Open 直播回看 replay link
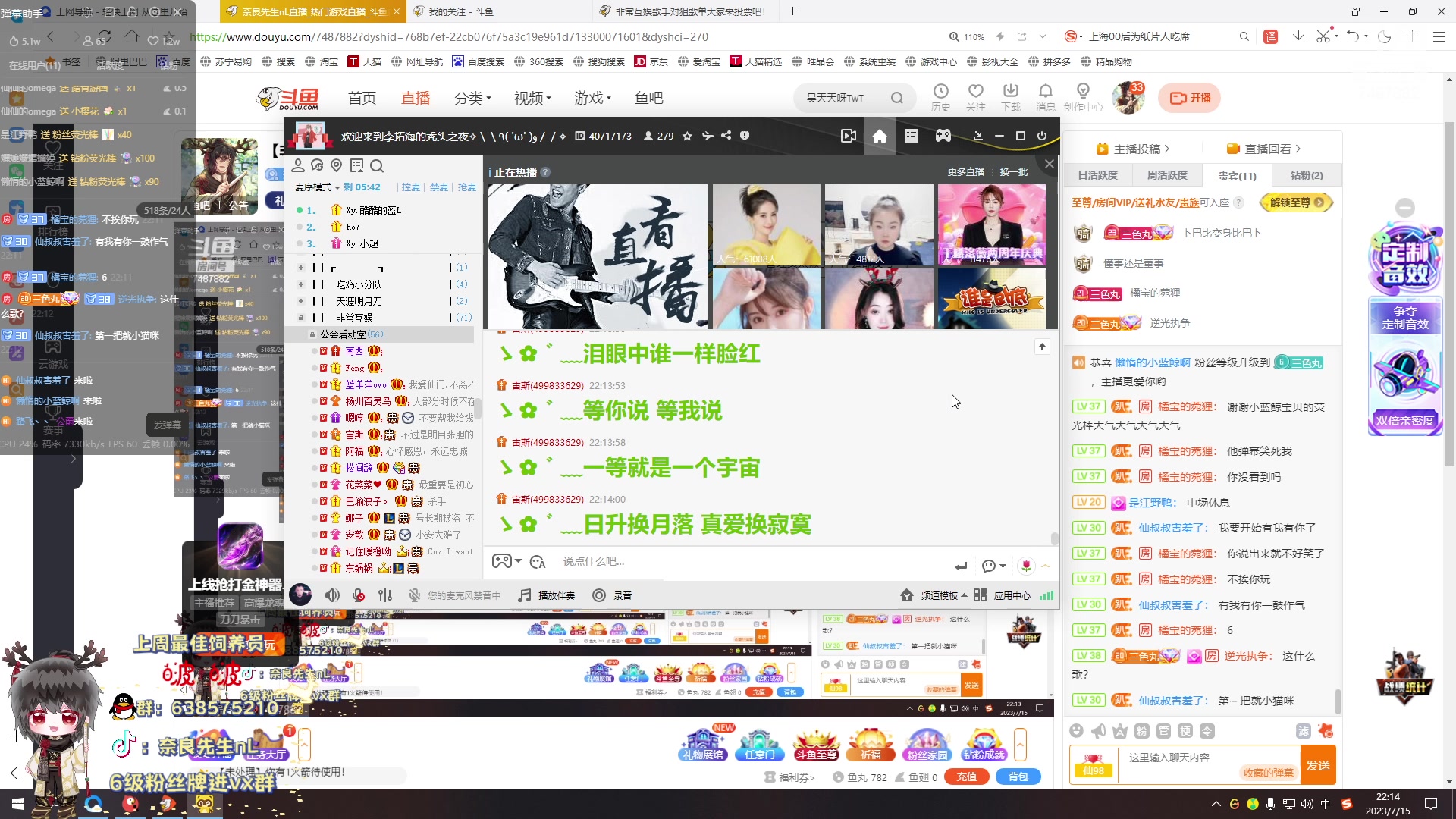This screenshot has height=819, width=1456. [x=1263, y=149]
